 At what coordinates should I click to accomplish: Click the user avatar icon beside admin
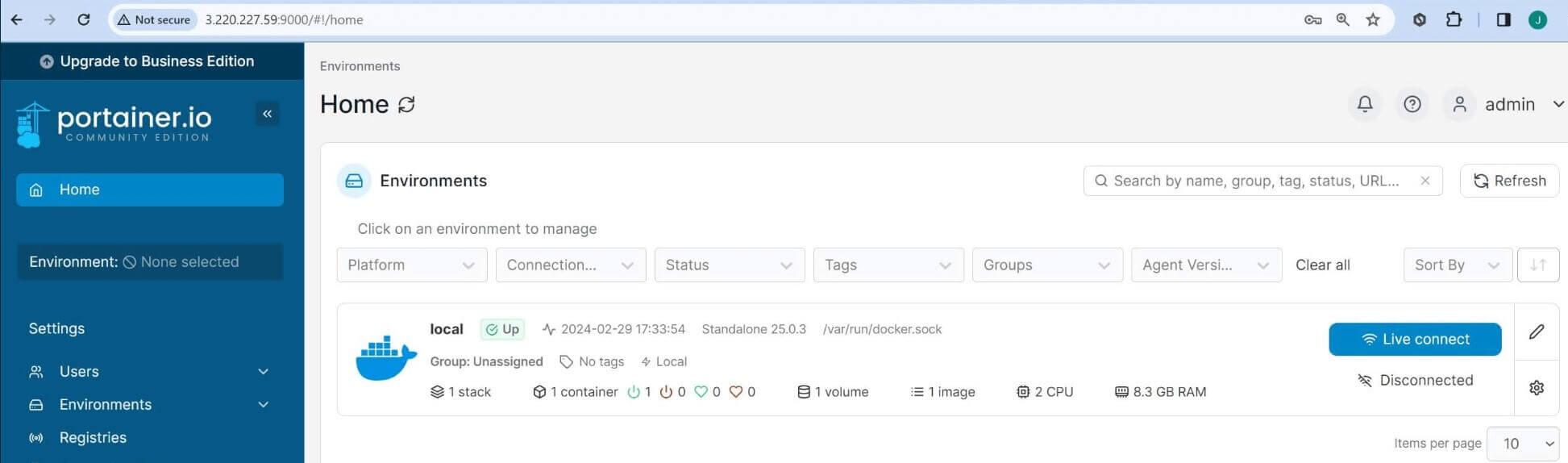(x=1459, y=104)
